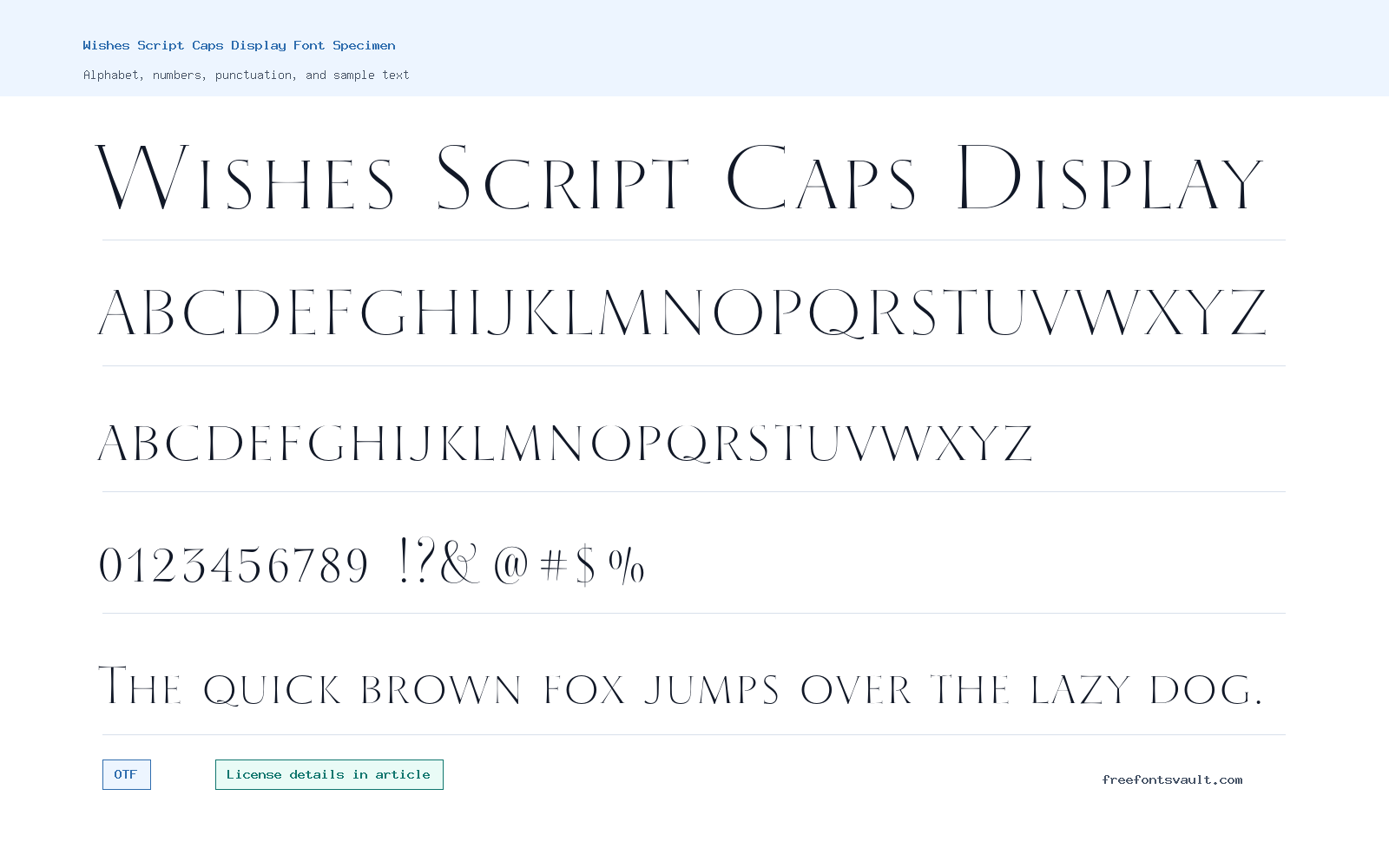The width and height of the screenshot is (1389, 868).
Task: Select the subtitle 'Alphabet, numbers, punctuation, and sample text'
Action: coord(246,75)
